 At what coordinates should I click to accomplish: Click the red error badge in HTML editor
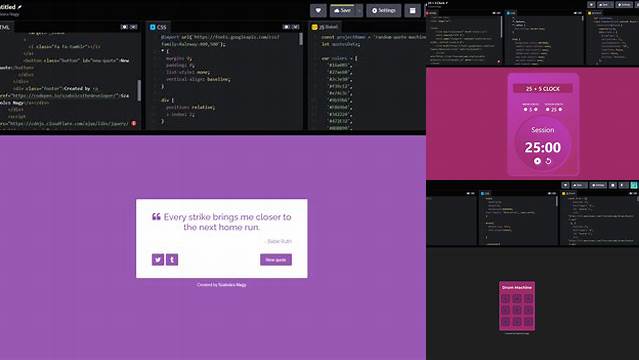(x=134, y=123)
